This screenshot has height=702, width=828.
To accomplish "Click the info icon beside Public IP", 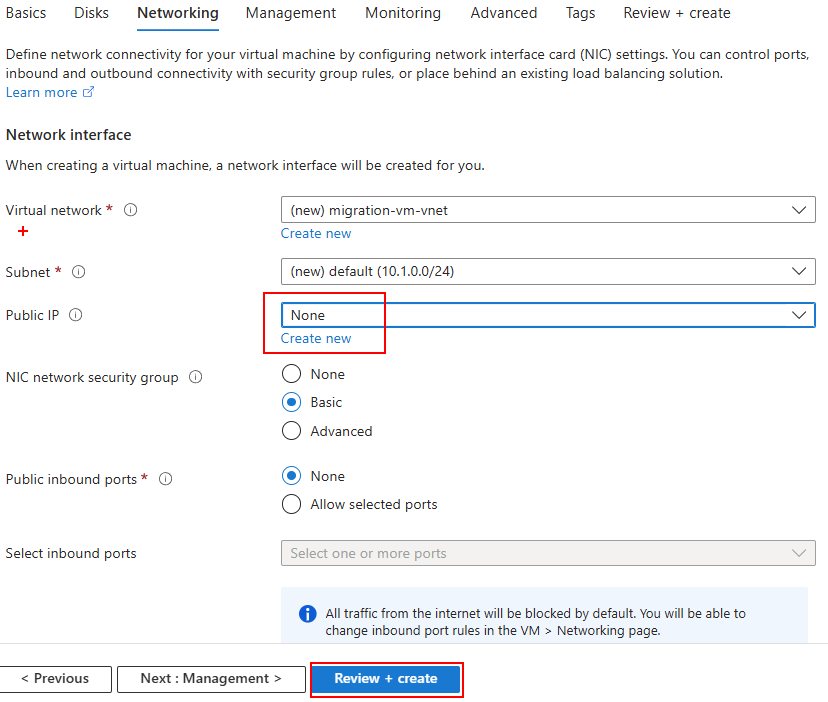I will point(76,315).
